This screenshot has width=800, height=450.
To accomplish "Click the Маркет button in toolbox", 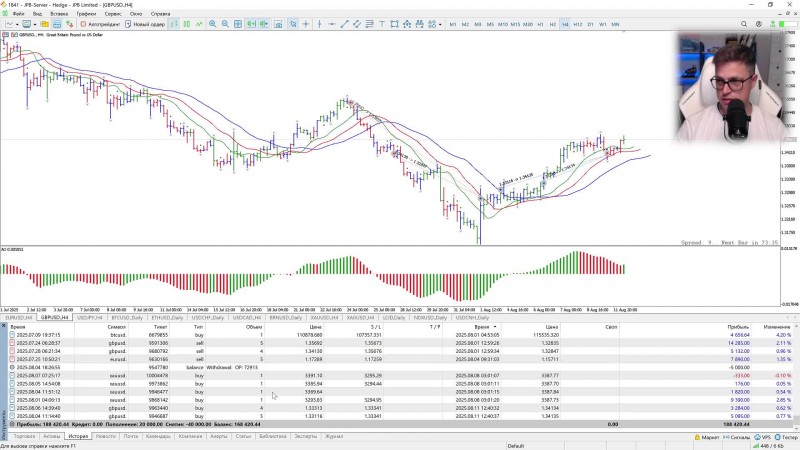I will coord(707,437).
